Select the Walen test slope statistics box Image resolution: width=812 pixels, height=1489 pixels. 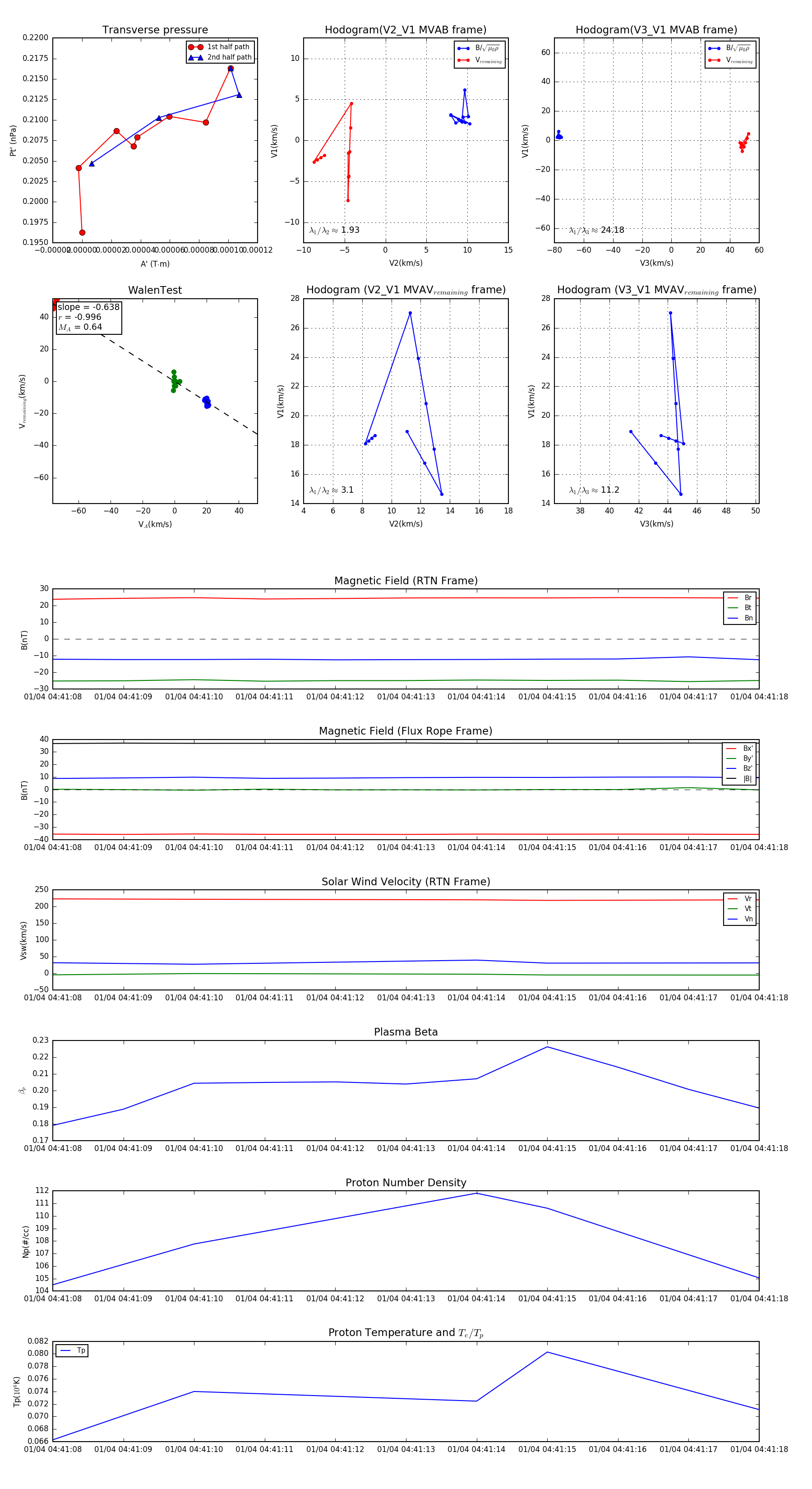88,317
